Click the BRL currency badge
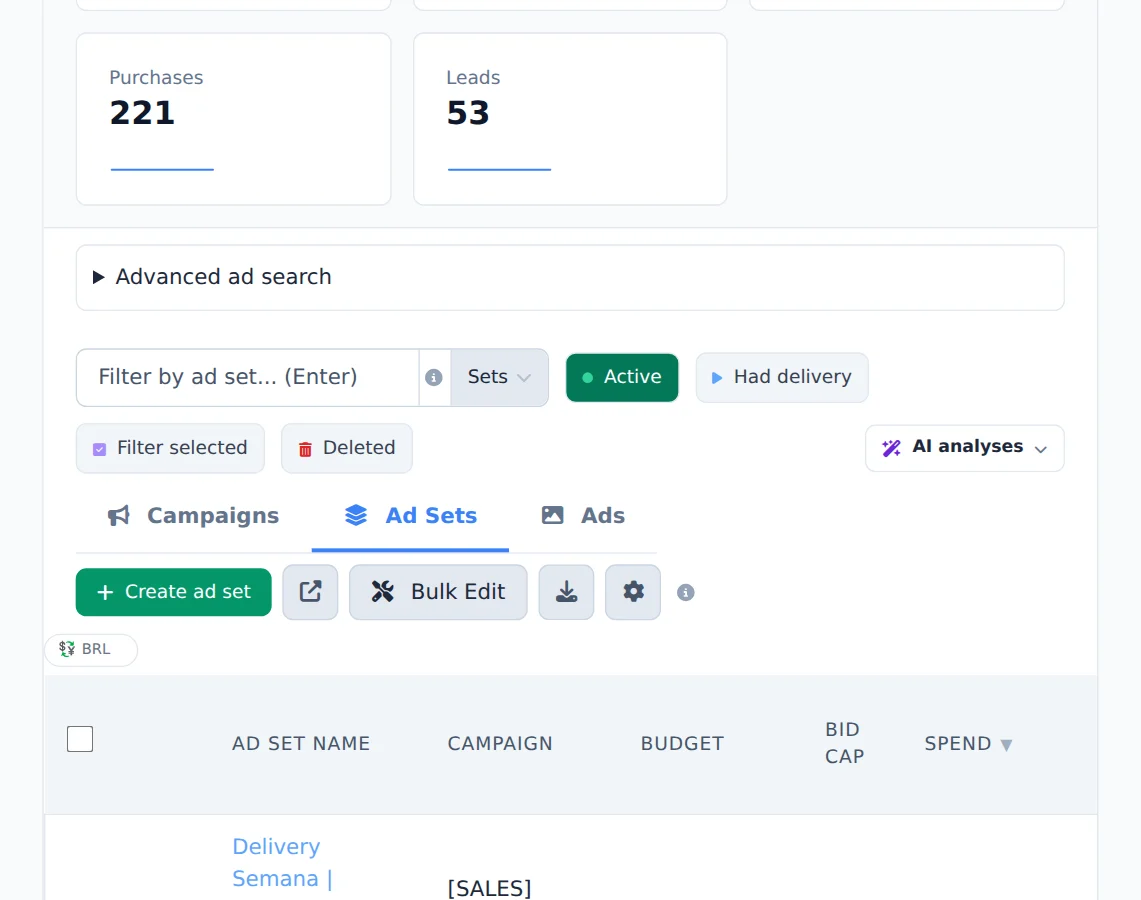 (91, 649)
